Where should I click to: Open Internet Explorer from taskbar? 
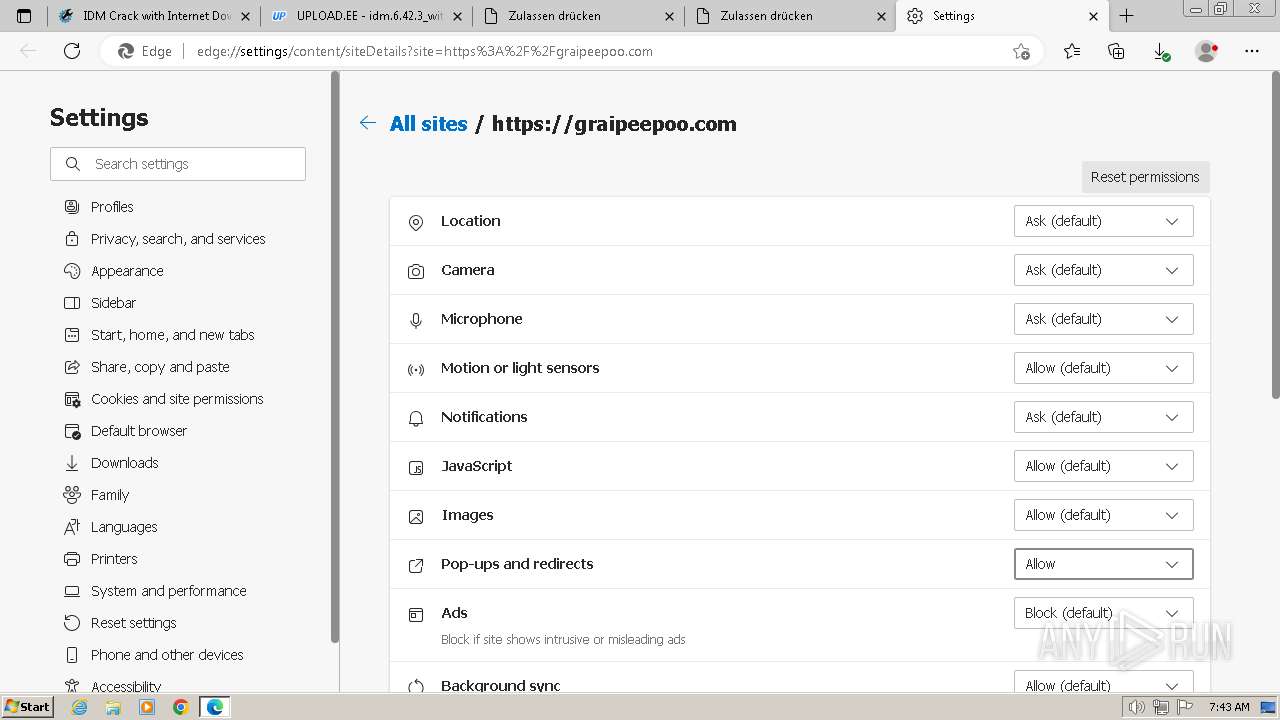[x=80, y=707]
